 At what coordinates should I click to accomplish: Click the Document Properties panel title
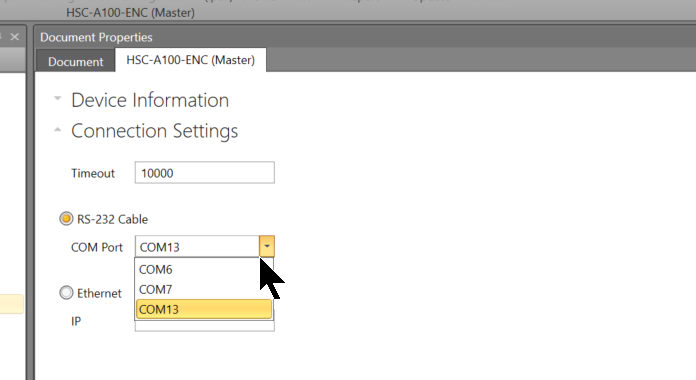click(x=96, y=37)
